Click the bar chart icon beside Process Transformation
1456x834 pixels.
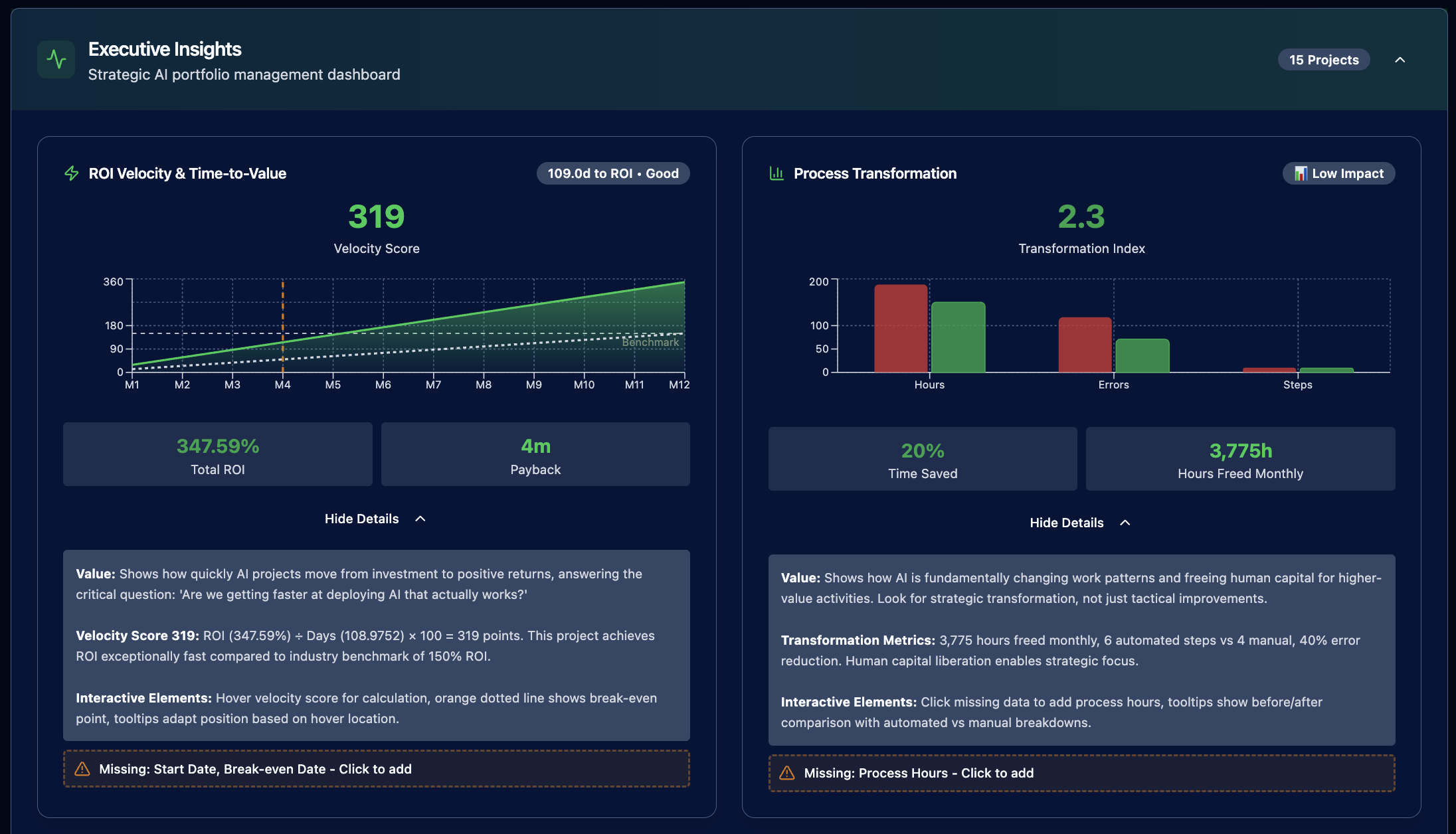pos(776,173)
